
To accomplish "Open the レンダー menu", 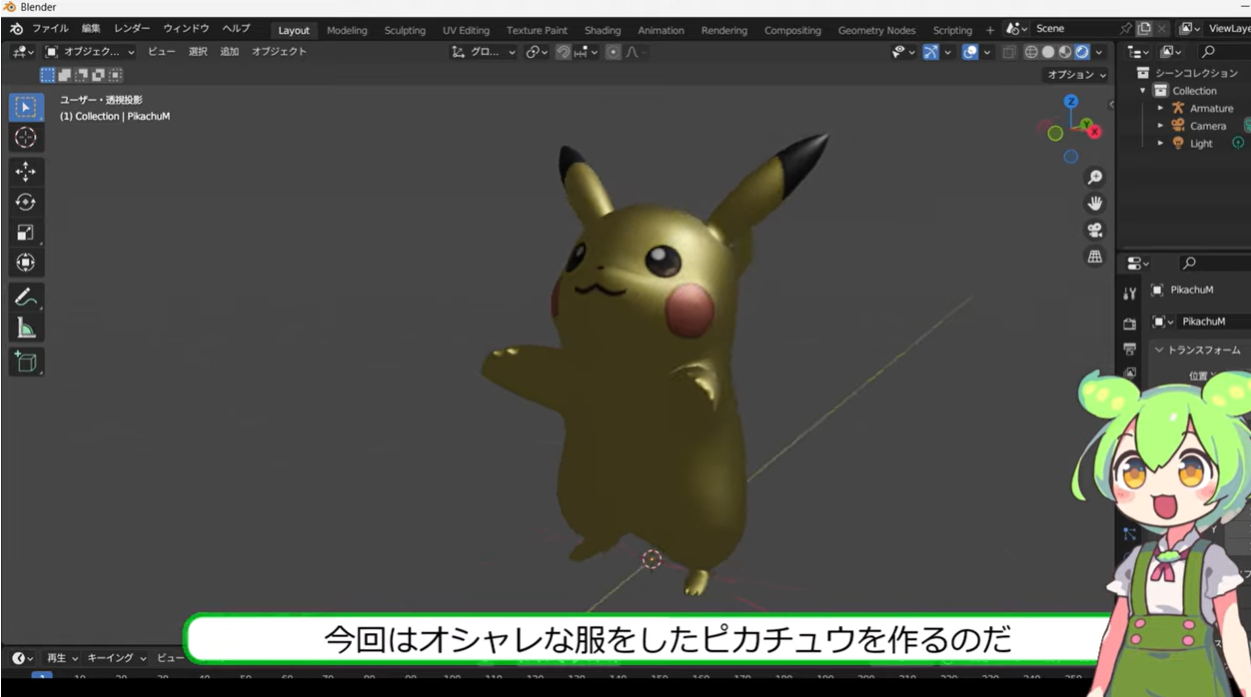I will coord(132,29).
